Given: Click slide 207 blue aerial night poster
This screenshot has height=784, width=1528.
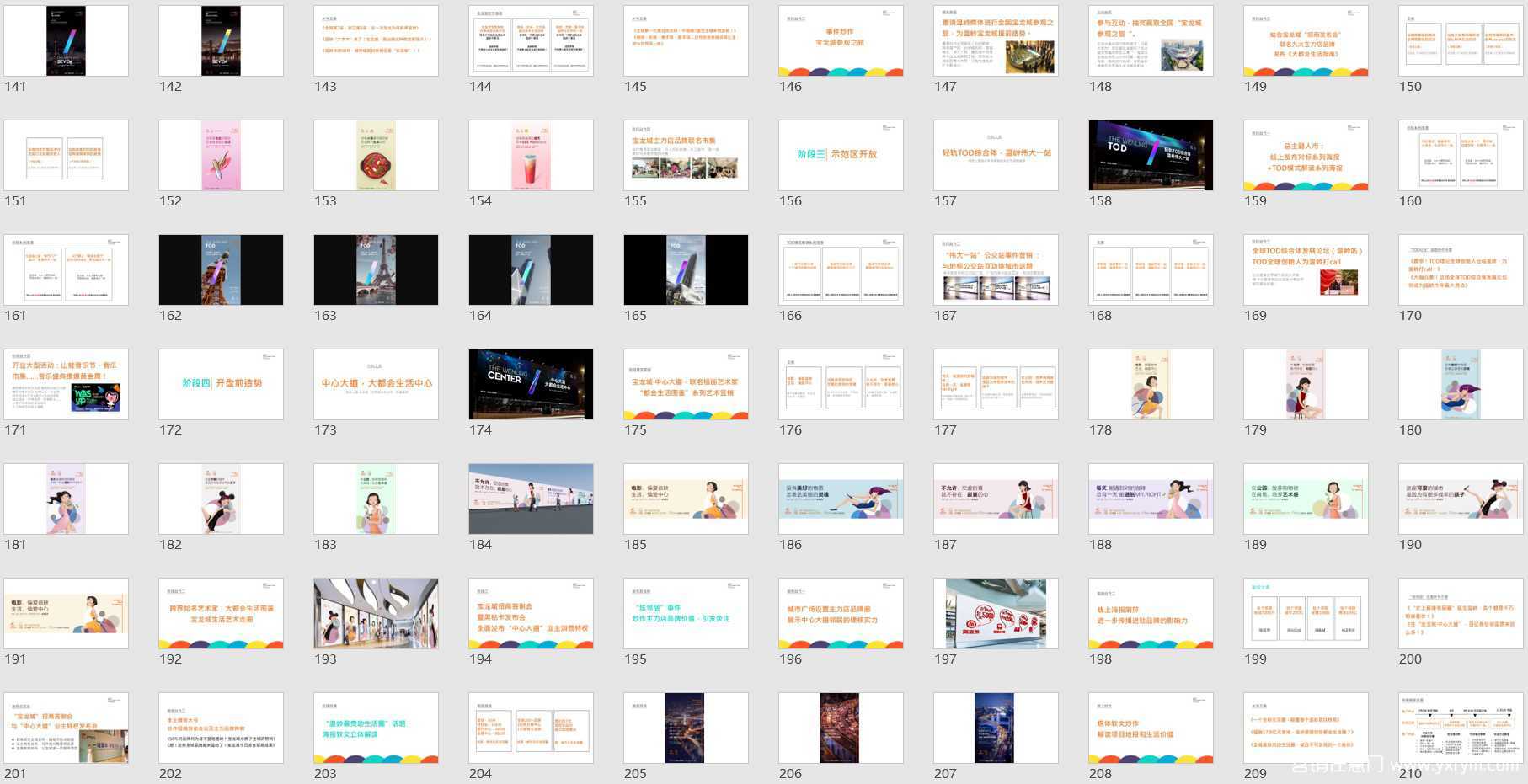Looking at the screenshot, I should pyautogui.click(x=996, y=728).
